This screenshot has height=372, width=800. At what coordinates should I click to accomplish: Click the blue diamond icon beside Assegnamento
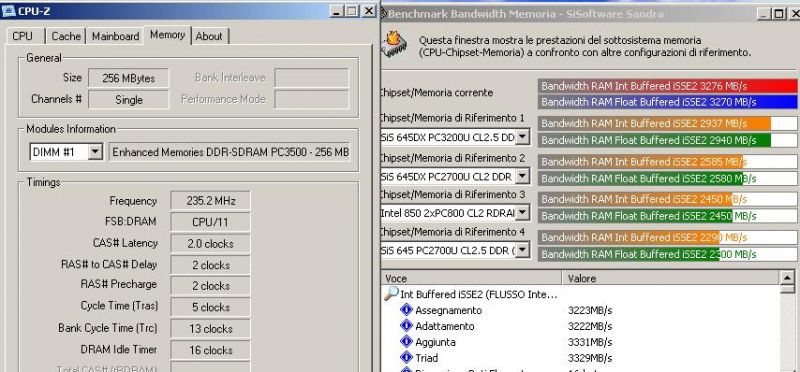[x=406, y=310]
